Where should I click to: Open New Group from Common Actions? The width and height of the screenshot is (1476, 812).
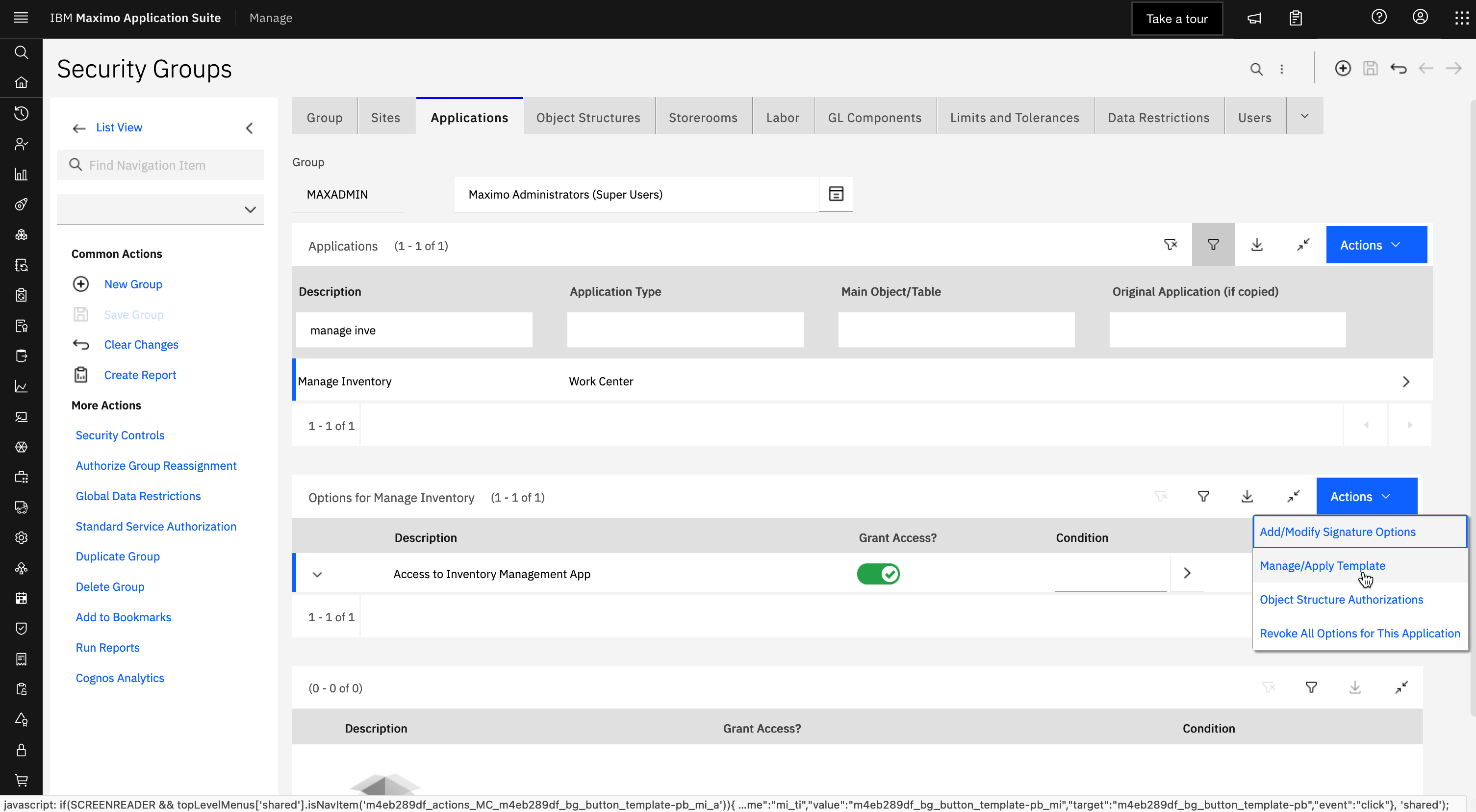[133, 283]
